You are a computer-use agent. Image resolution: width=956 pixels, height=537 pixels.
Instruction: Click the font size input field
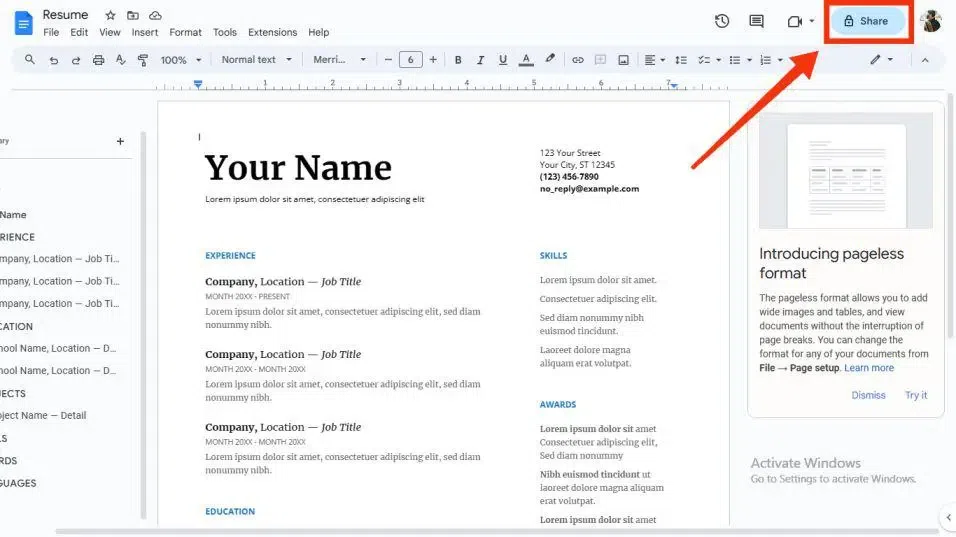[410, 60]
